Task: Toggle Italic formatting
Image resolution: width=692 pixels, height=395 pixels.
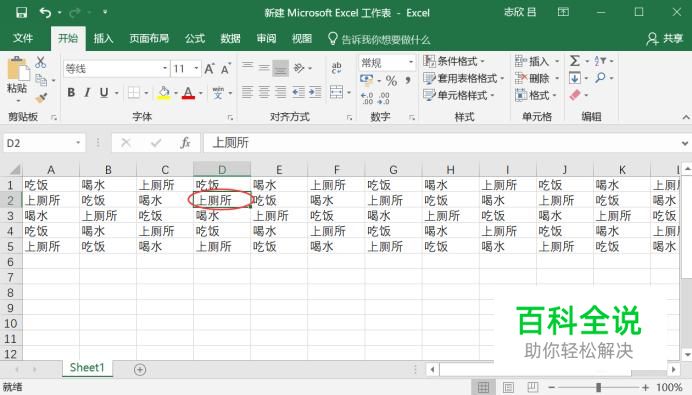Action: pyautogui.click(x=87, y=92)
